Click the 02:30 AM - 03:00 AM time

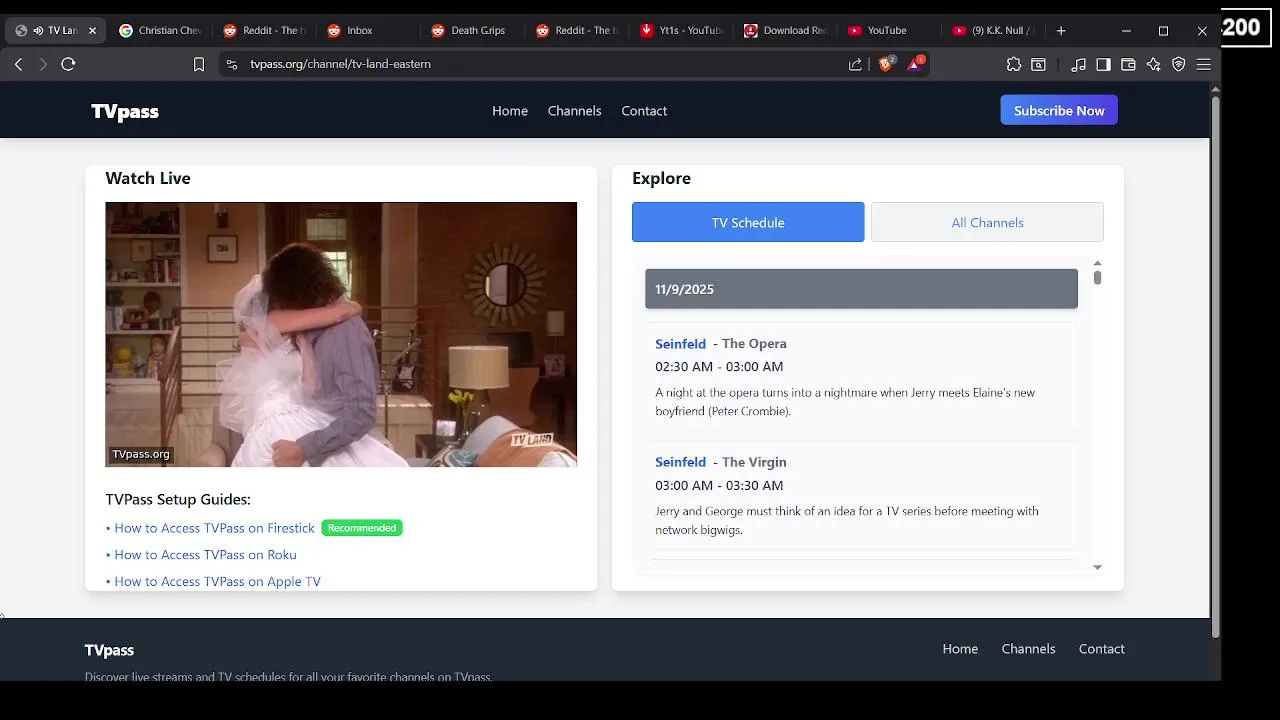719,367
